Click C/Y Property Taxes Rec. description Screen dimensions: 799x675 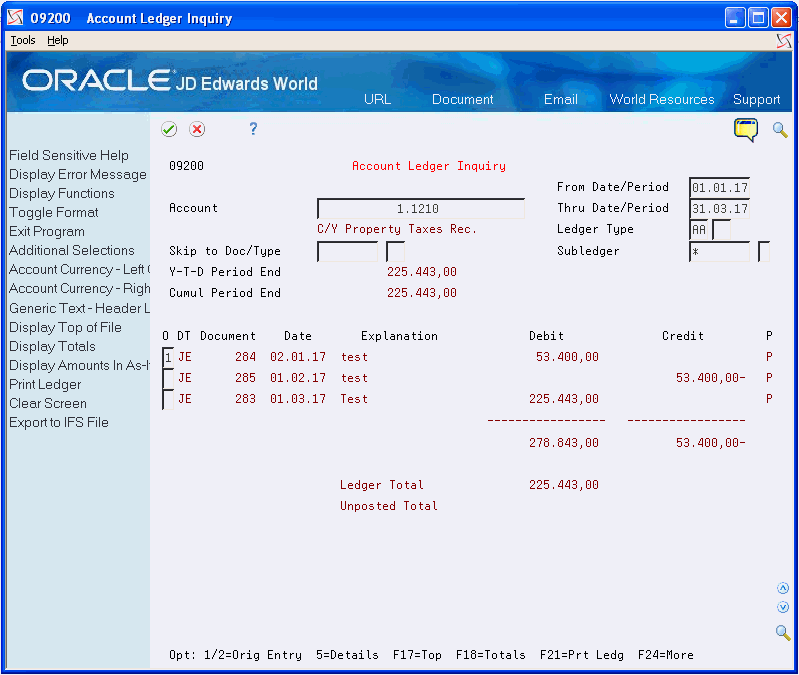(396, 229)
